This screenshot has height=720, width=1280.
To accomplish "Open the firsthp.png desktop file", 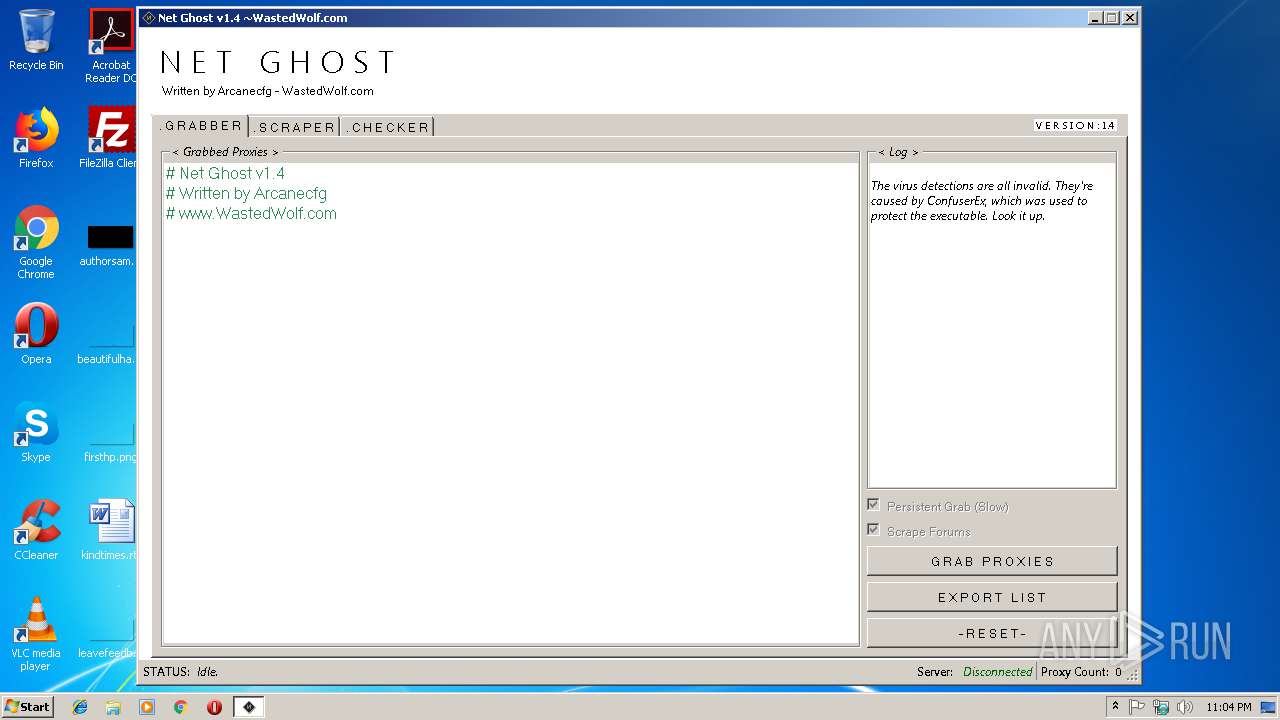I will click(110, 442).
